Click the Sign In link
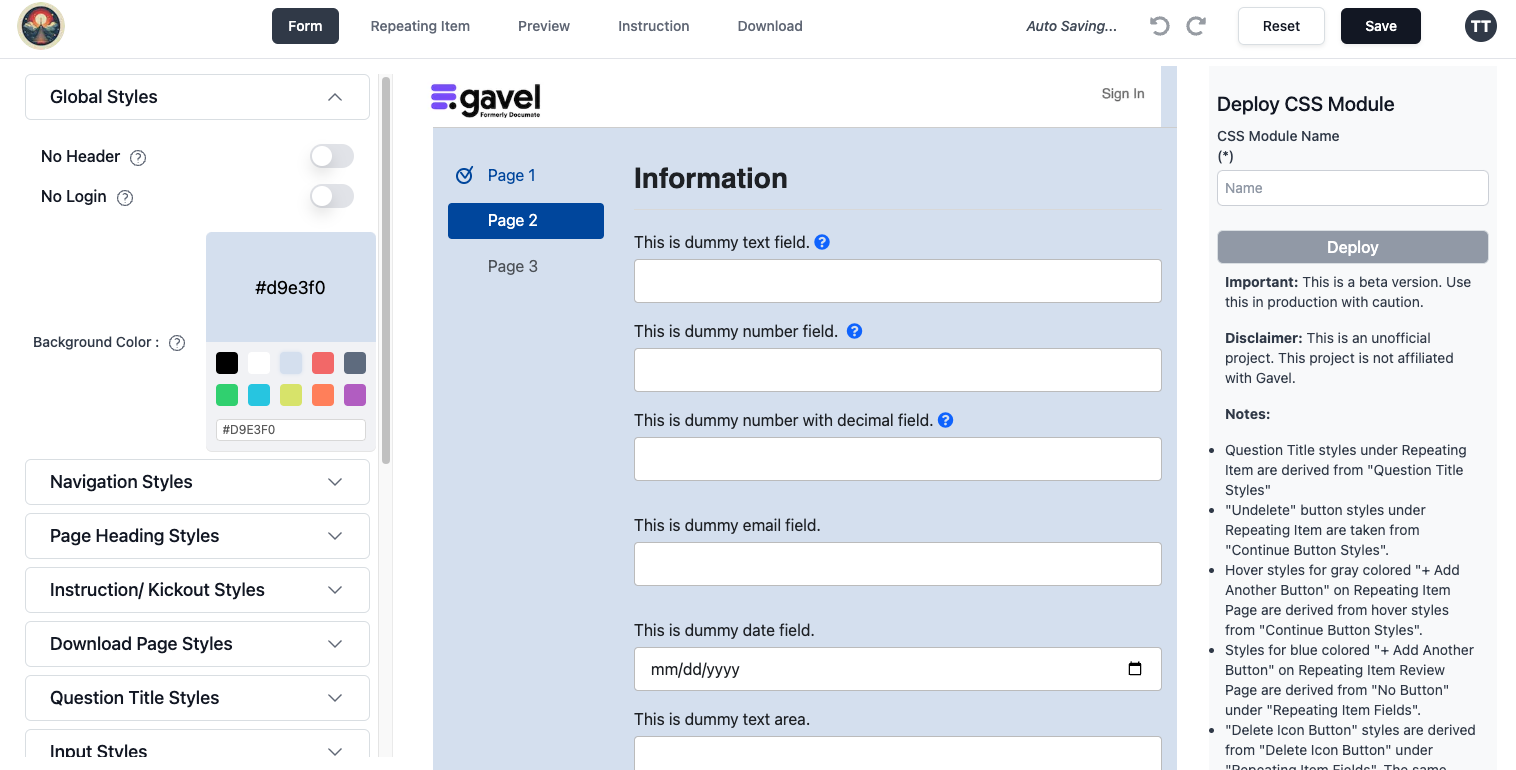Screen dimensions: 1516x770 [x=1123, y=94]
